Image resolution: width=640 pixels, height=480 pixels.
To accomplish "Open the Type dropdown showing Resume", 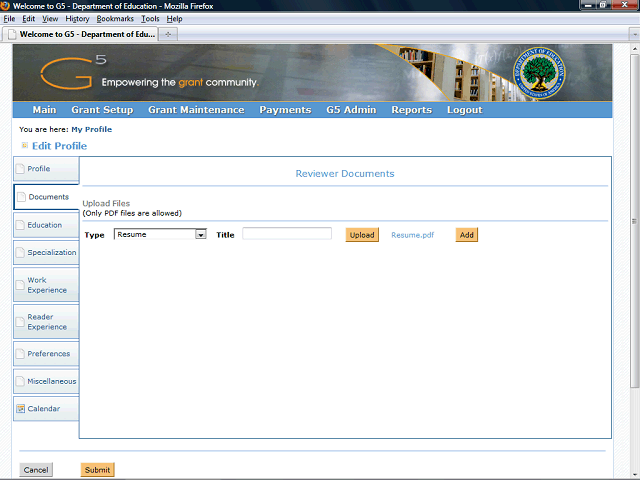I will 160,234.
